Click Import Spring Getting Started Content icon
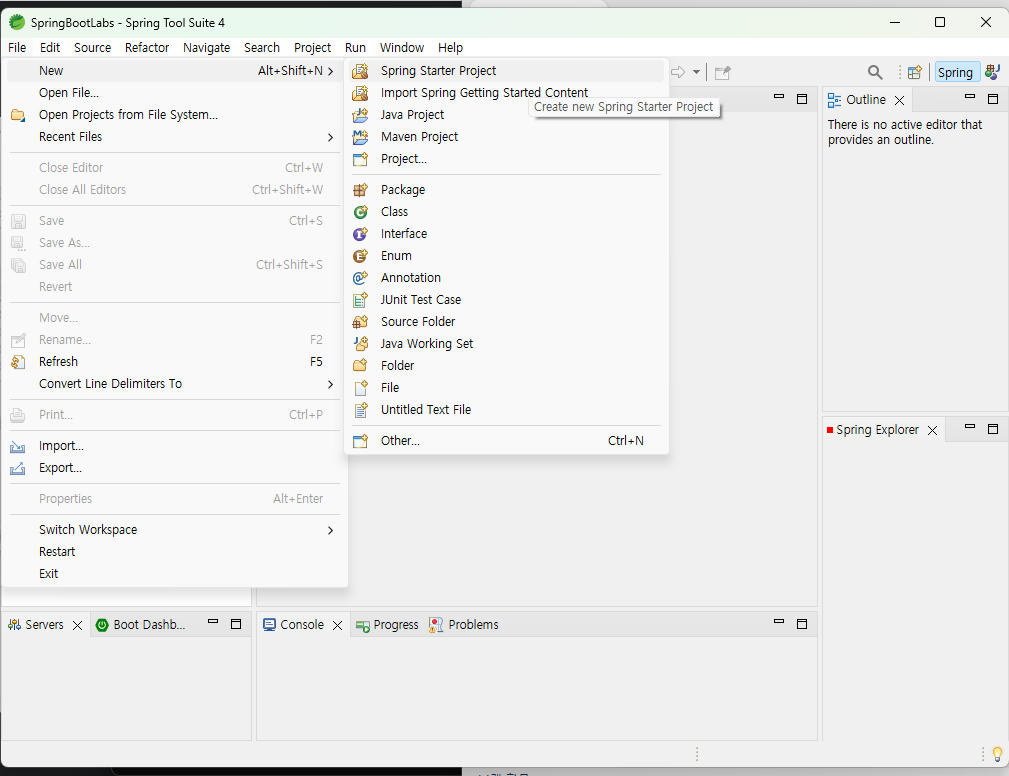The height and width of the screenshot is (776, 1009). coord(360,93)
